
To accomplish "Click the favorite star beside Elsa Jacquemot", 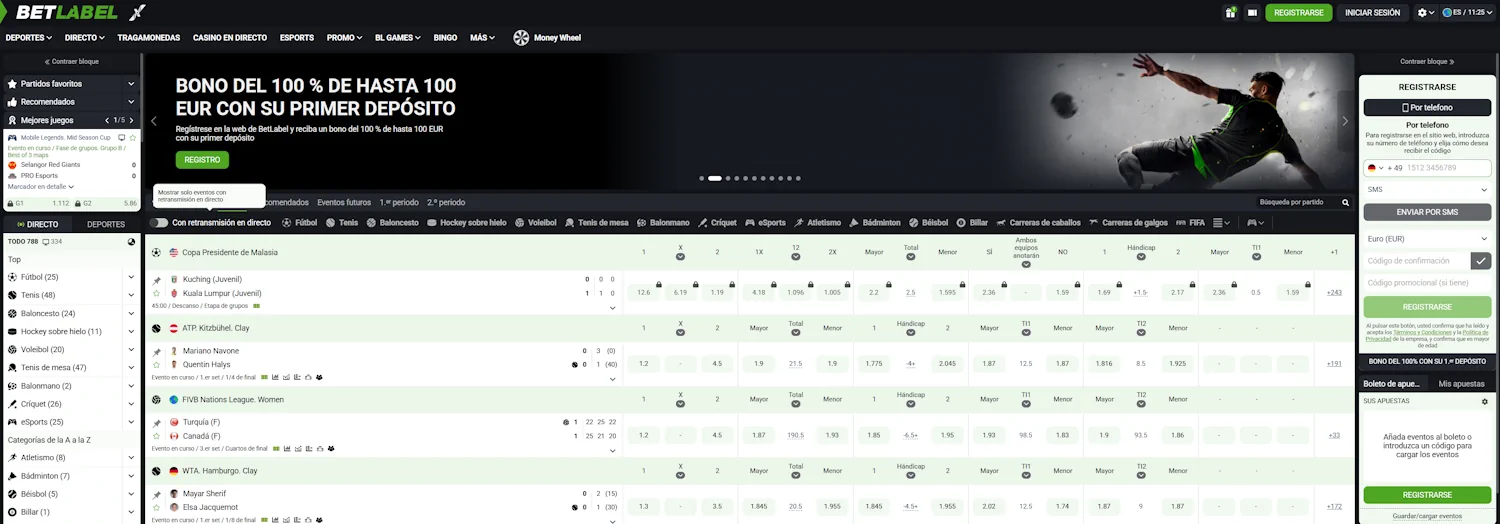I will click(x=156, y=507).
